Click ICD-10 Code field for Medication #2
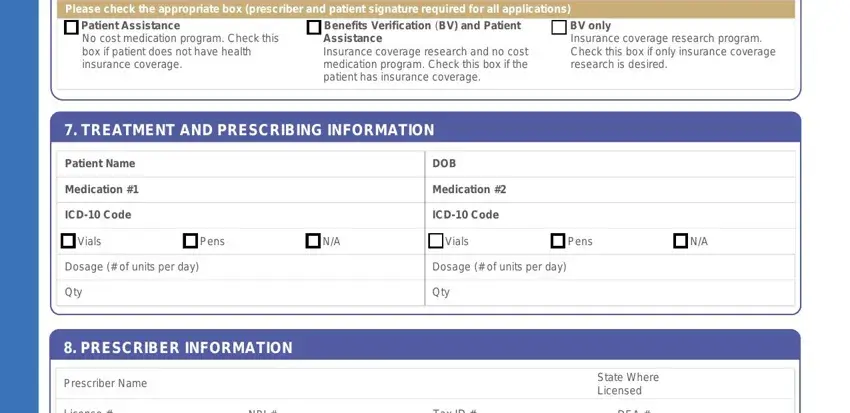Viewport: 850px width, 413px height. 610,215
